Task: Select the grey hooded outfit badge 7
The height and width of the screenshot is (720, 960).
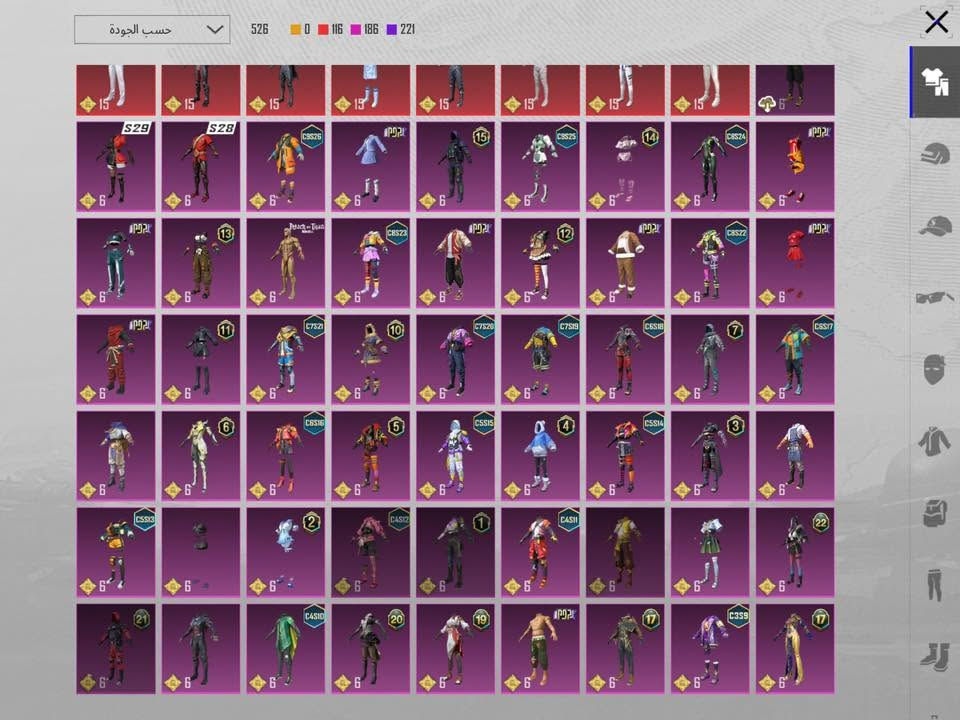Action: [x=710, y=359]
